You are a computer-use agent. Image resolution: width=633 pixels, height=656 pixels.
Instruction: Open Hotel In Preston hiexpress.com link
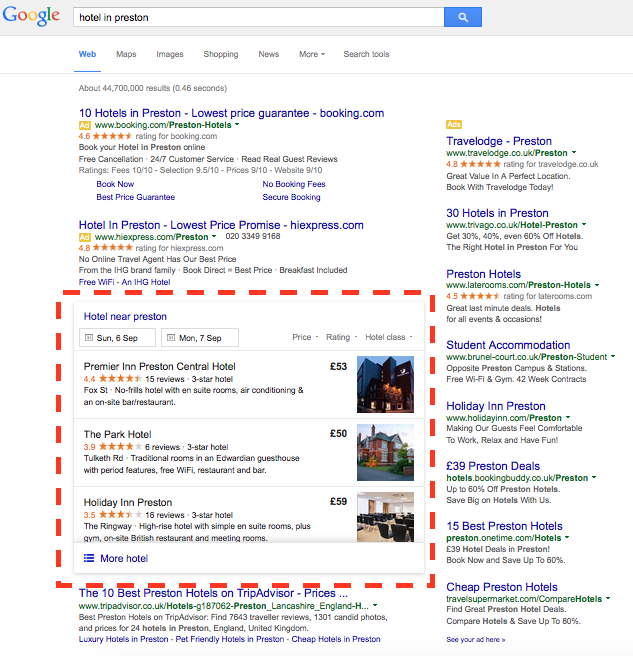click(x=221, y=225)
